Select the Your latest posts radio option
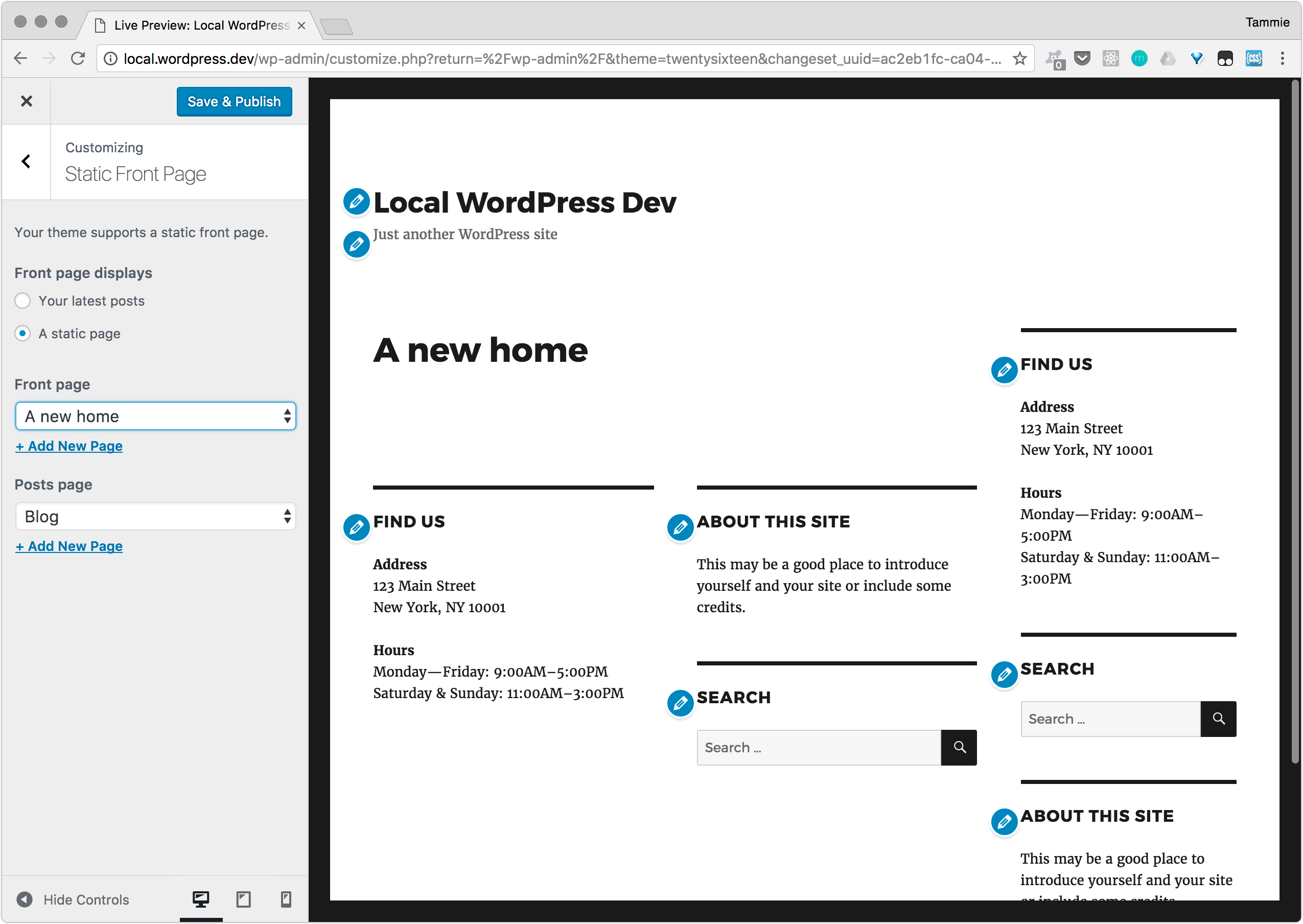The image size is (1303, 924). (x=23, y=301)
